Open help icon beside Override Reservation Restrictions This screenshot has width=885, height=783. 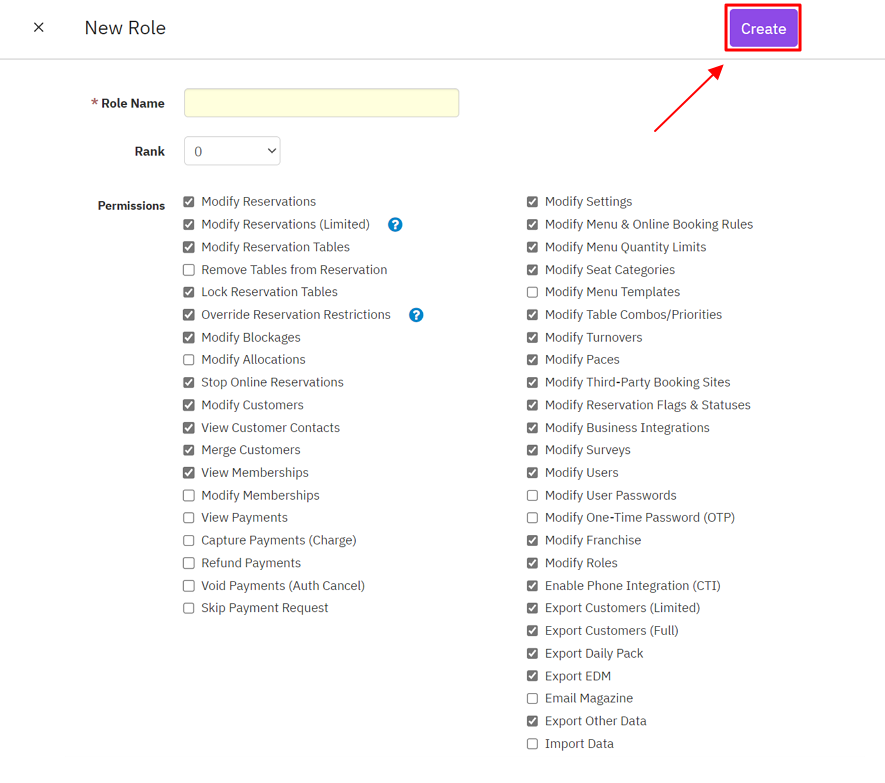click(416, 315)
